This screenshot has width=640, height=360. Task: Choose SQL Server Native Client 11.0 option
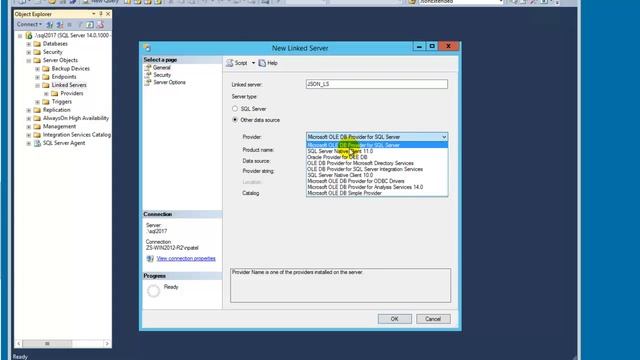point(377,151)
